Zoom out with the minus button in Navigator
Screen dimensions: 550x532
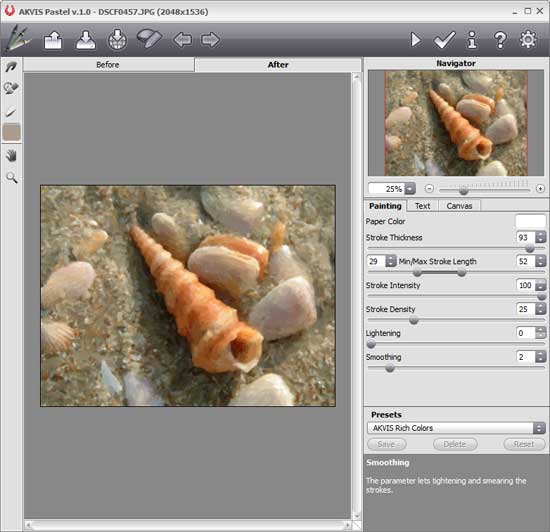pos(429,189)
